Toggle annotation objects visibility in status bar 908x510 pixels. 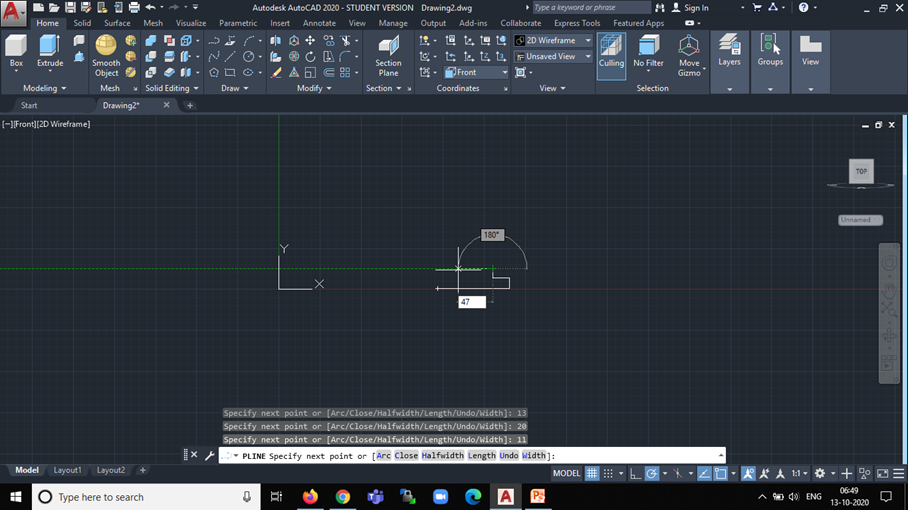pyautogui.click(x=748, y=474)
